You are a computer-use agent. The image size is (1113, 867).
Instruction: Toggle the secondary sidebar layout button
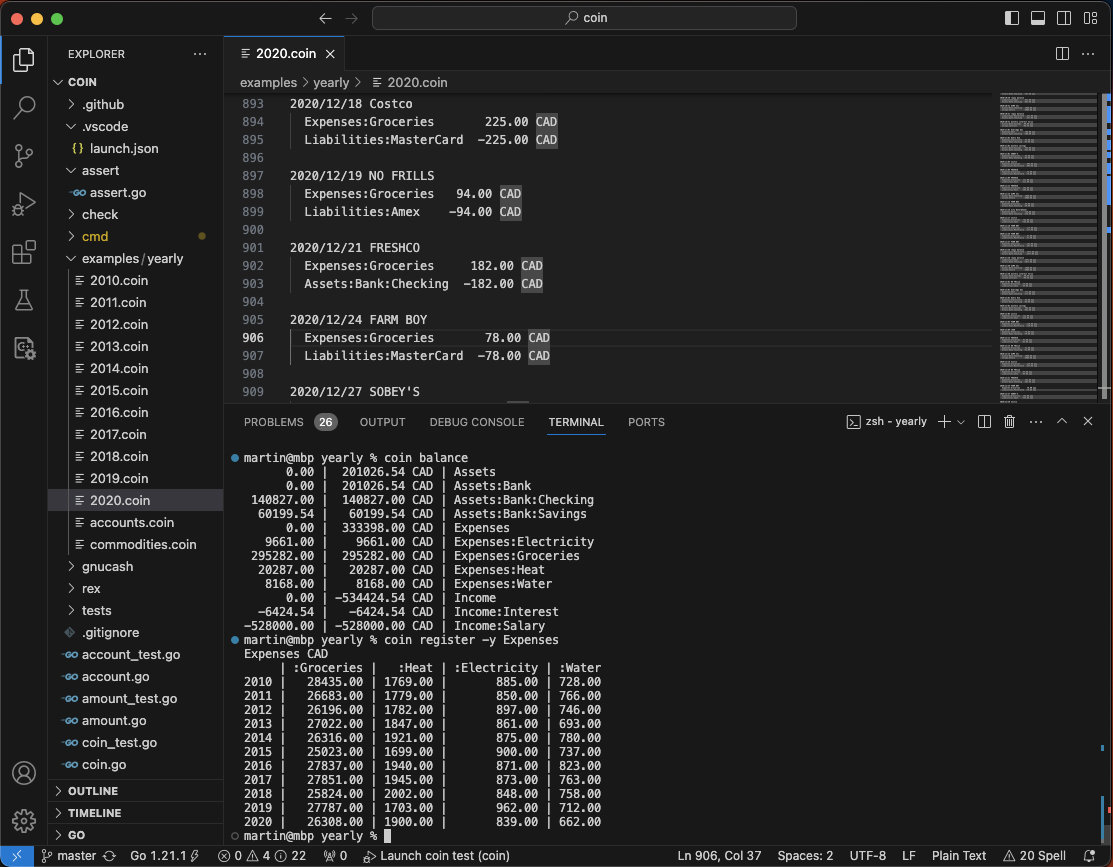(x=1064, y=18)
